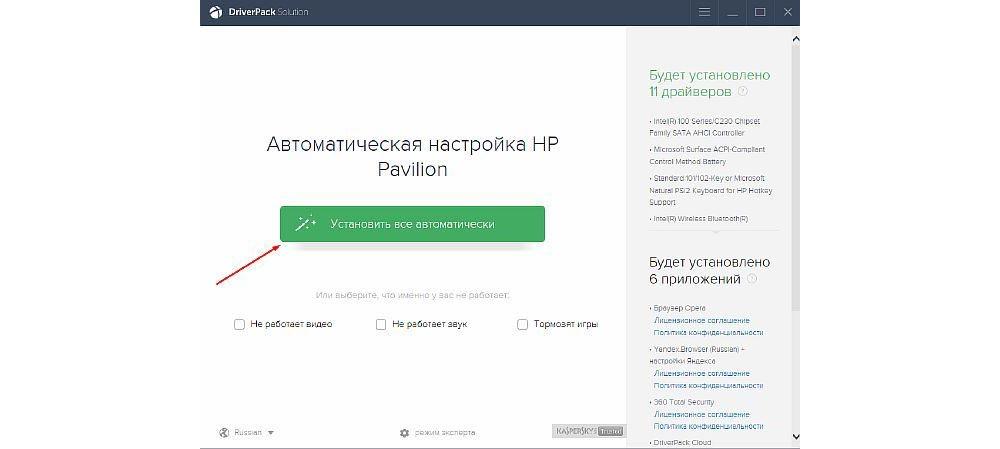Click the DriverPack Solution logo icon
This screenshot has width=1000, height=449.
[216, 12]
